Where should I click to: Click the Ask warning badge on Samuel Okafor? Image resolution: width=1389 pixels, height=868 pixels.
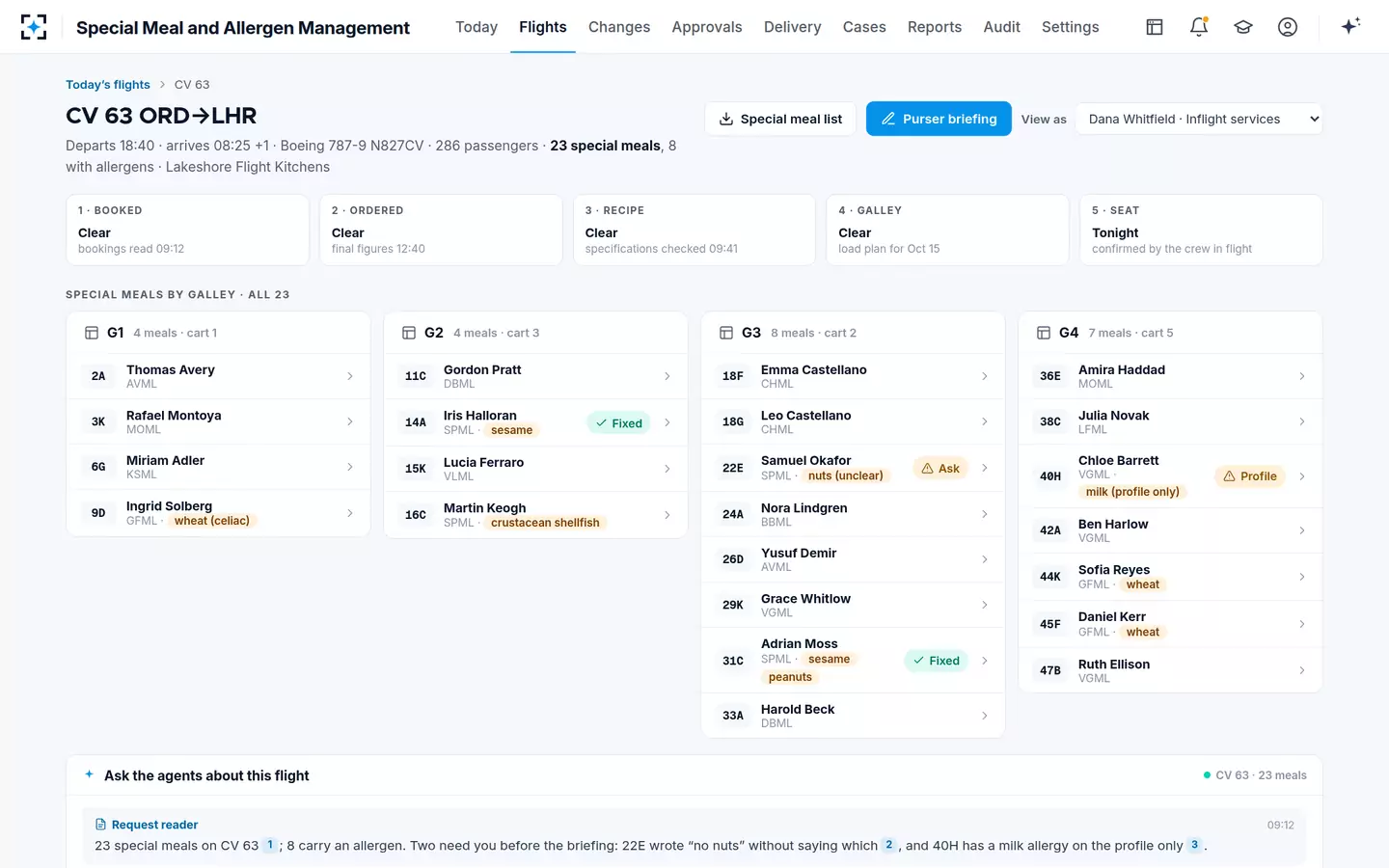click(940, 469)
